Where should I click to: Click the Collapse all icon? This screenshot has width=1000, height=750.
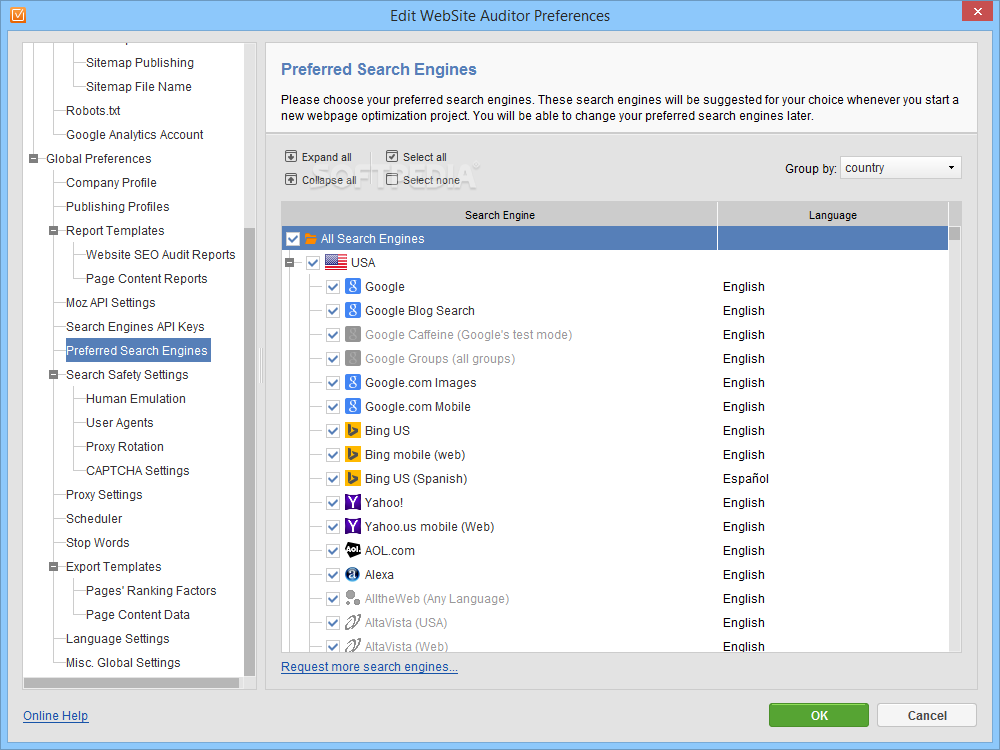click(x=291, y=179)
